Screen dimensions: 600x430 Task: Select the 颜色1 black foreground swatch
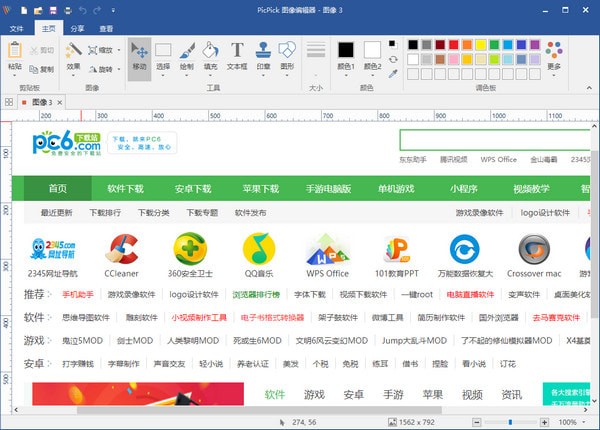click(346, 51)
